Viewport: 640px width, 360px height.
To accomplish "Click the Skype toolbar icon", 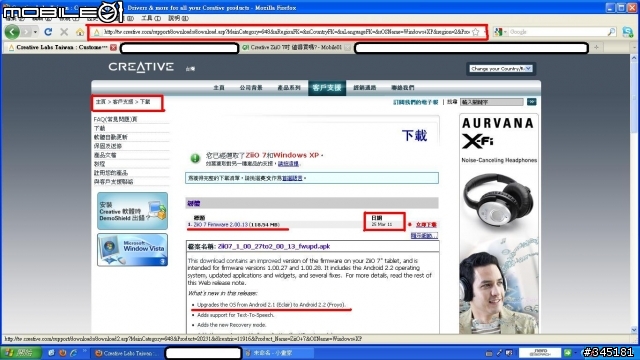I will [x=627, y=32].
